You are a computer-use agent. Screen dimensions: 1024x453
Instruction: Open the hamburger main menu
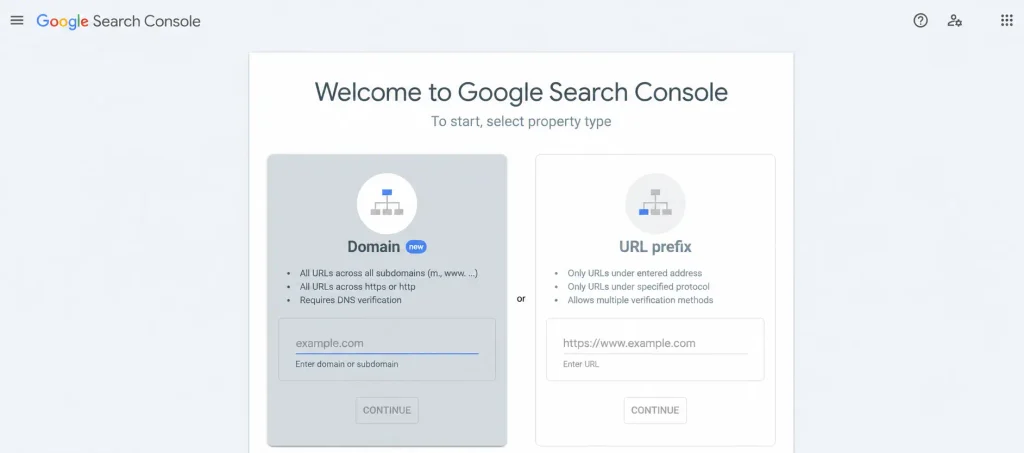point(17,20)
